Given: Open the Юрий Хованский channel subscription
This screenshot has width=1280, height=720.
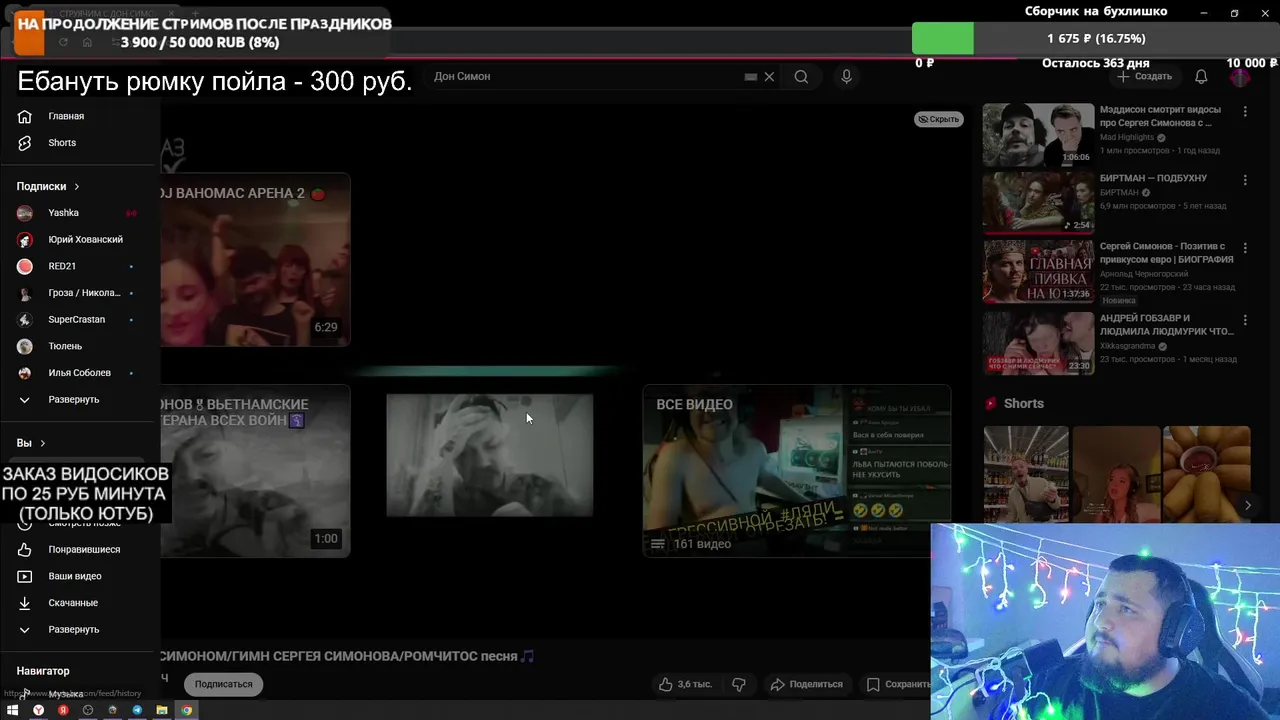Looking at the screenshot, I should coord(80,240).
